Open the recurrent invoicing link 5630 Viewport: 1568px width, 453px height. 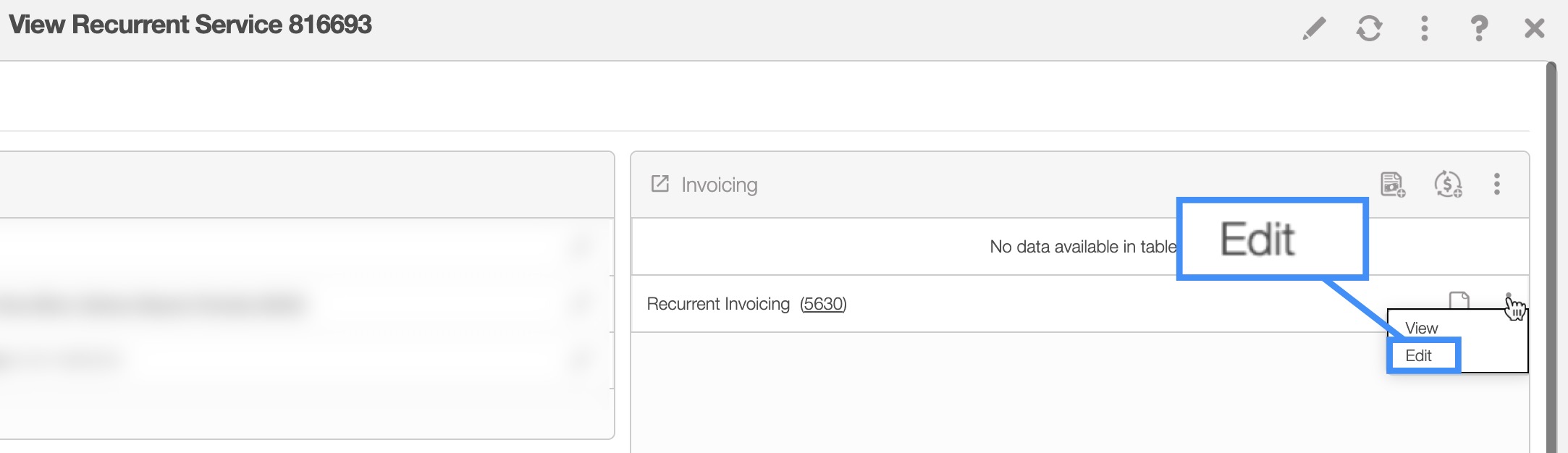click(x=823, y=304)
